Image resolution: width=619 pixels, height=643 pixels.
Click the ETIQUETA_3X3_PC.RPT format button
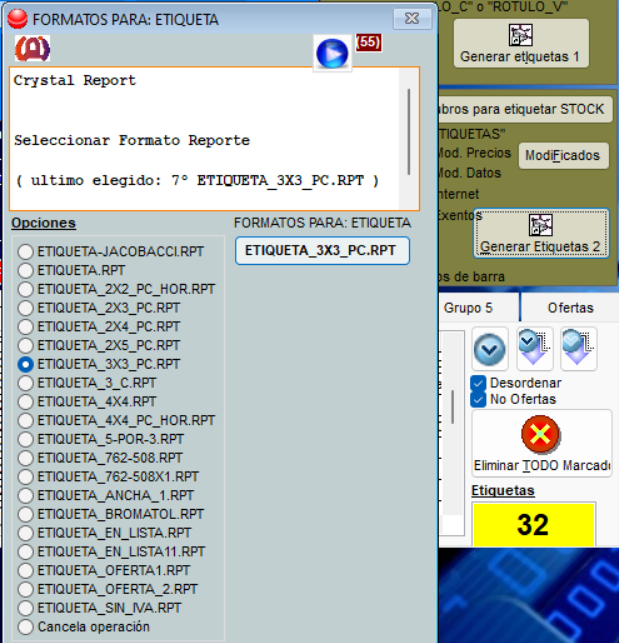click(322, 250)
